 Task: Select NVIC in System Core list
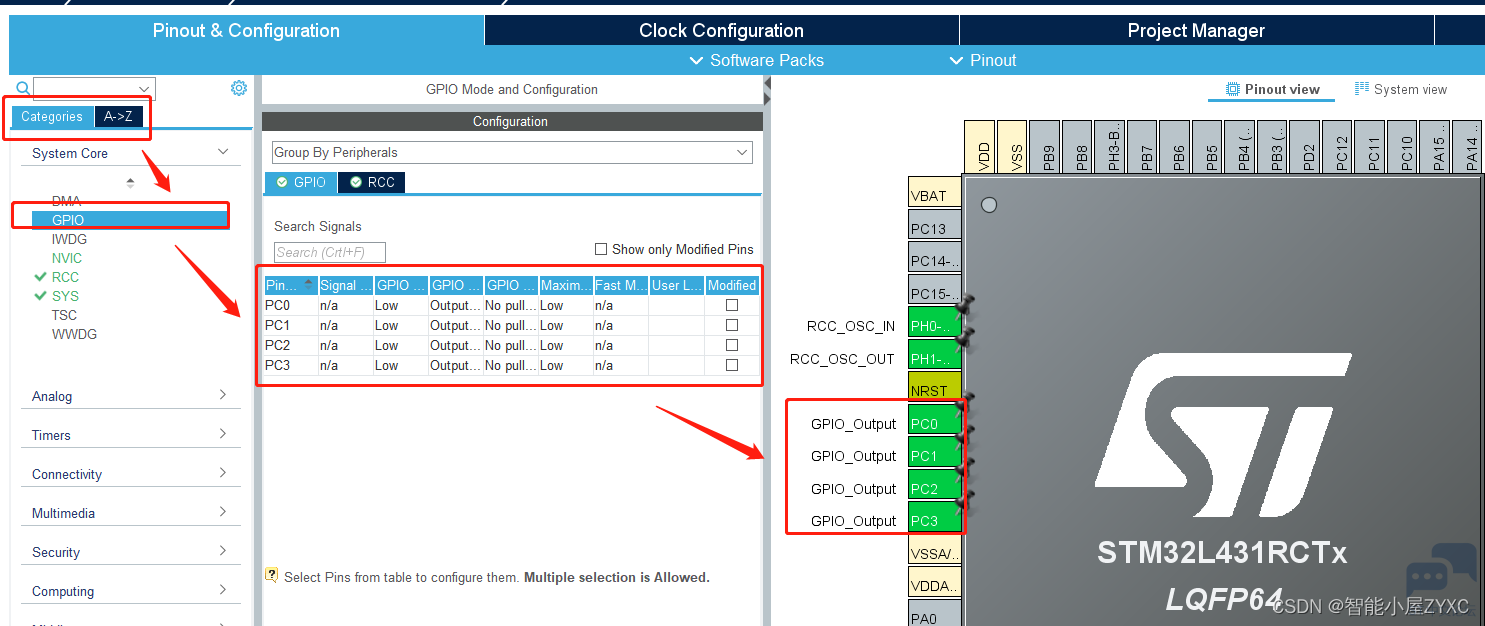pyautogui.click(x=67, y=258)
